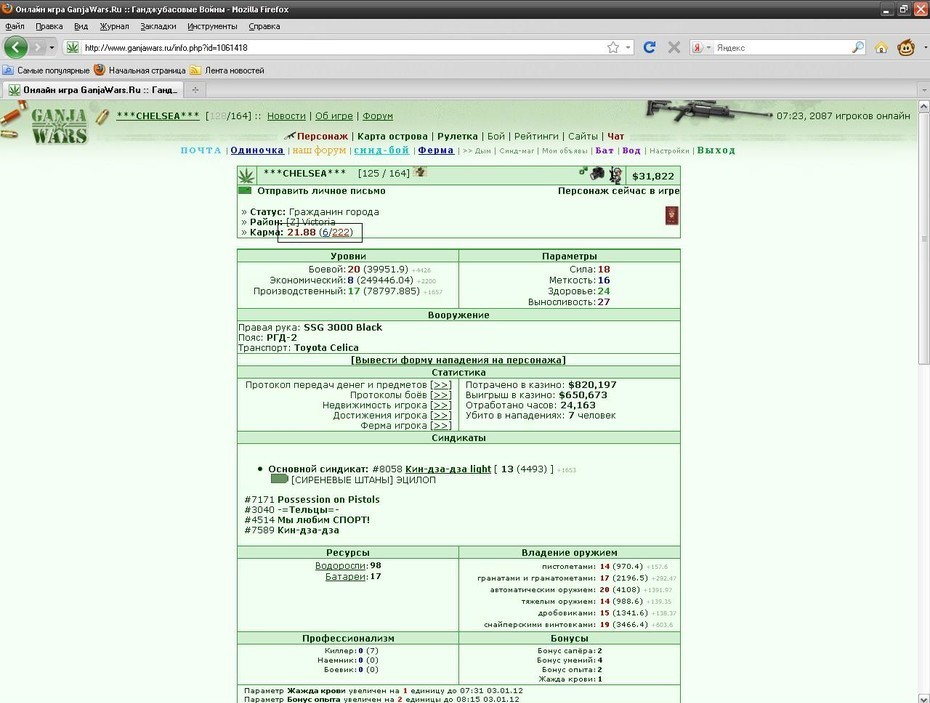
Task: Click the soldier figure icon in profile header
Action: point(616,175)
